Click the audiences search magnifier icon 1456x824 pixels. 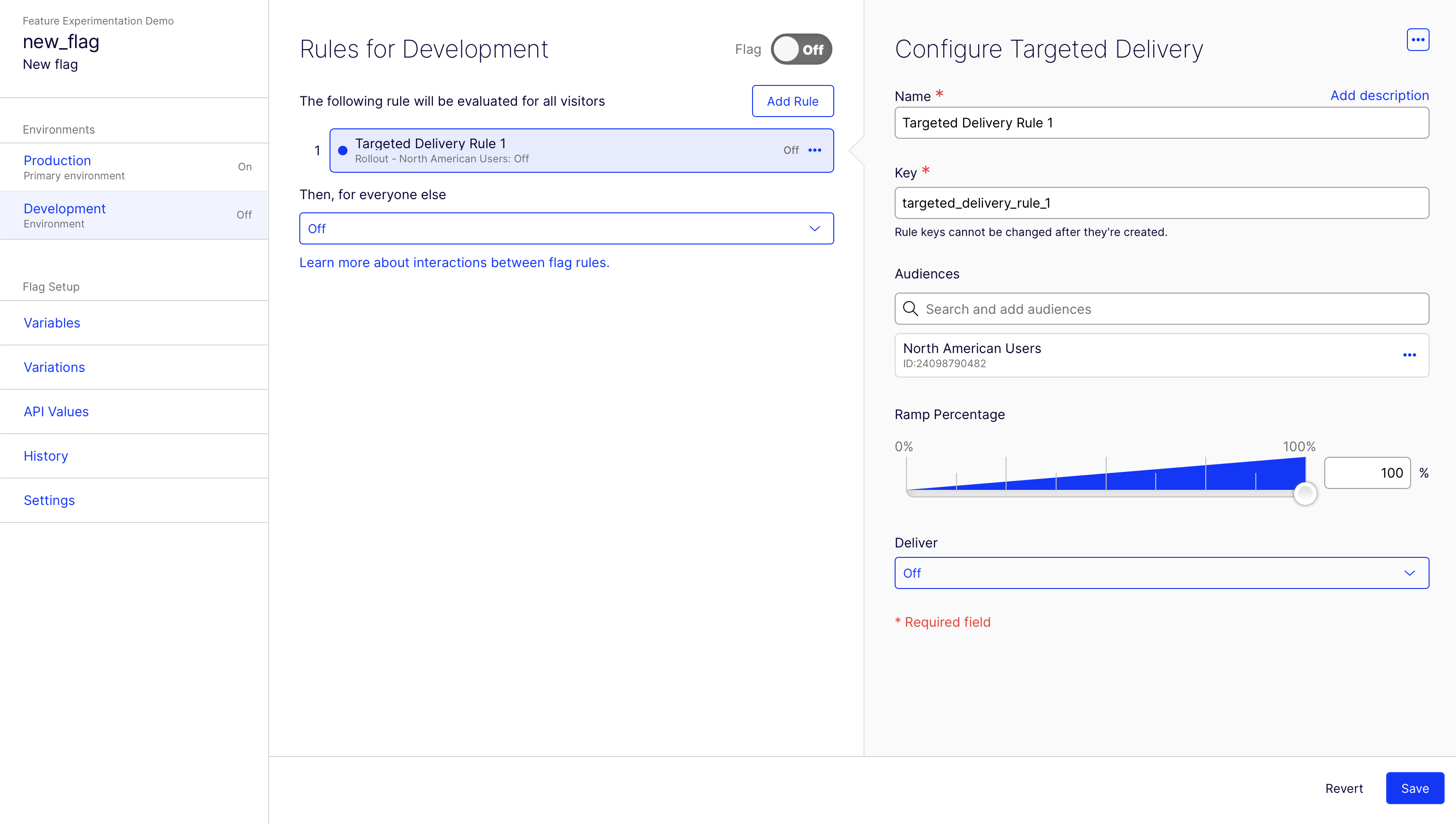[910, 309]
